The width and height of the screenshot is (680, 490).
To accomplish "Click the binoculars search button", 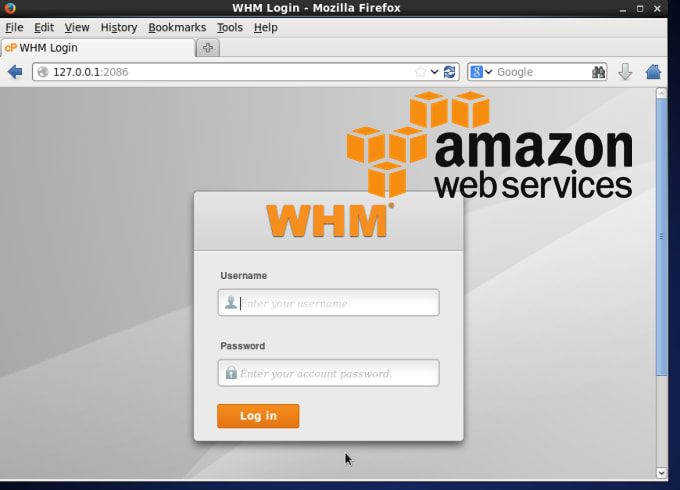I will tap(598, 72).
